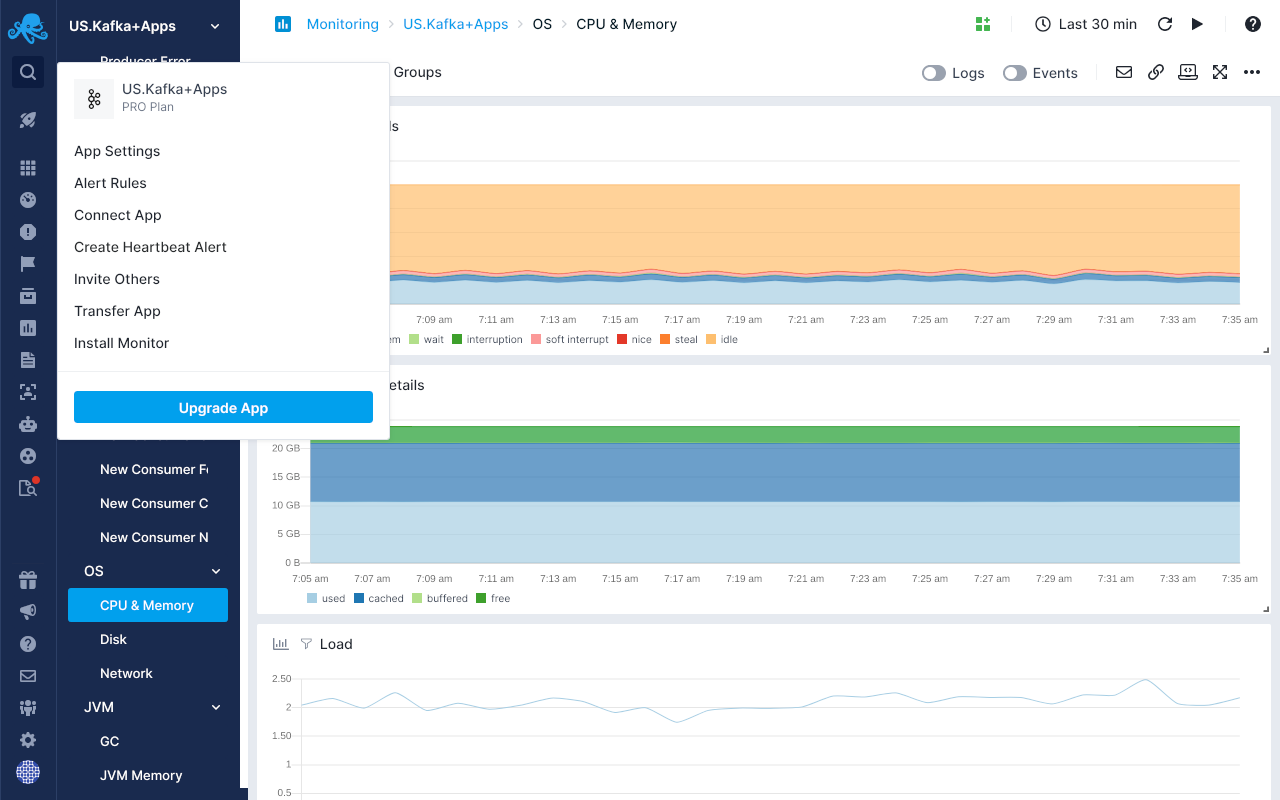Viewport: 1280px width, 800px height.
Task: Select the CPU & Memory sidebar item
Action: pos(148,605)
